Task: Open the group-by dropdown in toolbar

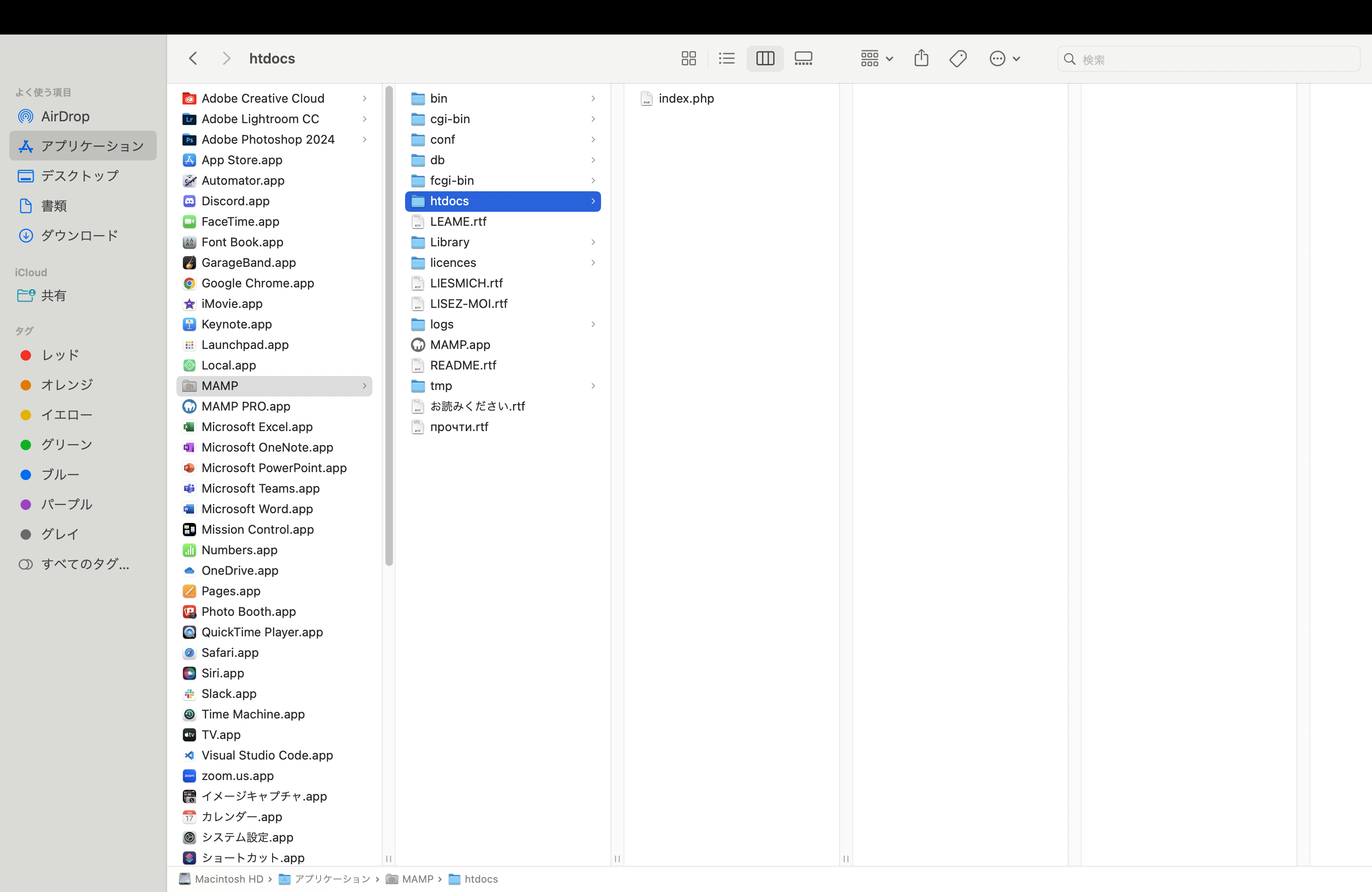Action: tap(876, 59)
